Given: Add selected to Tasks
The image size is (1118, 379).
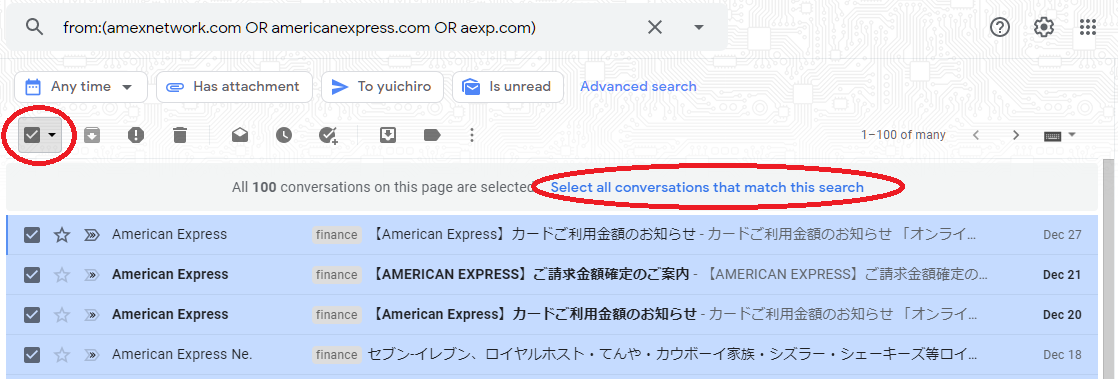Looking at the screenshot, I should point(329,135).
